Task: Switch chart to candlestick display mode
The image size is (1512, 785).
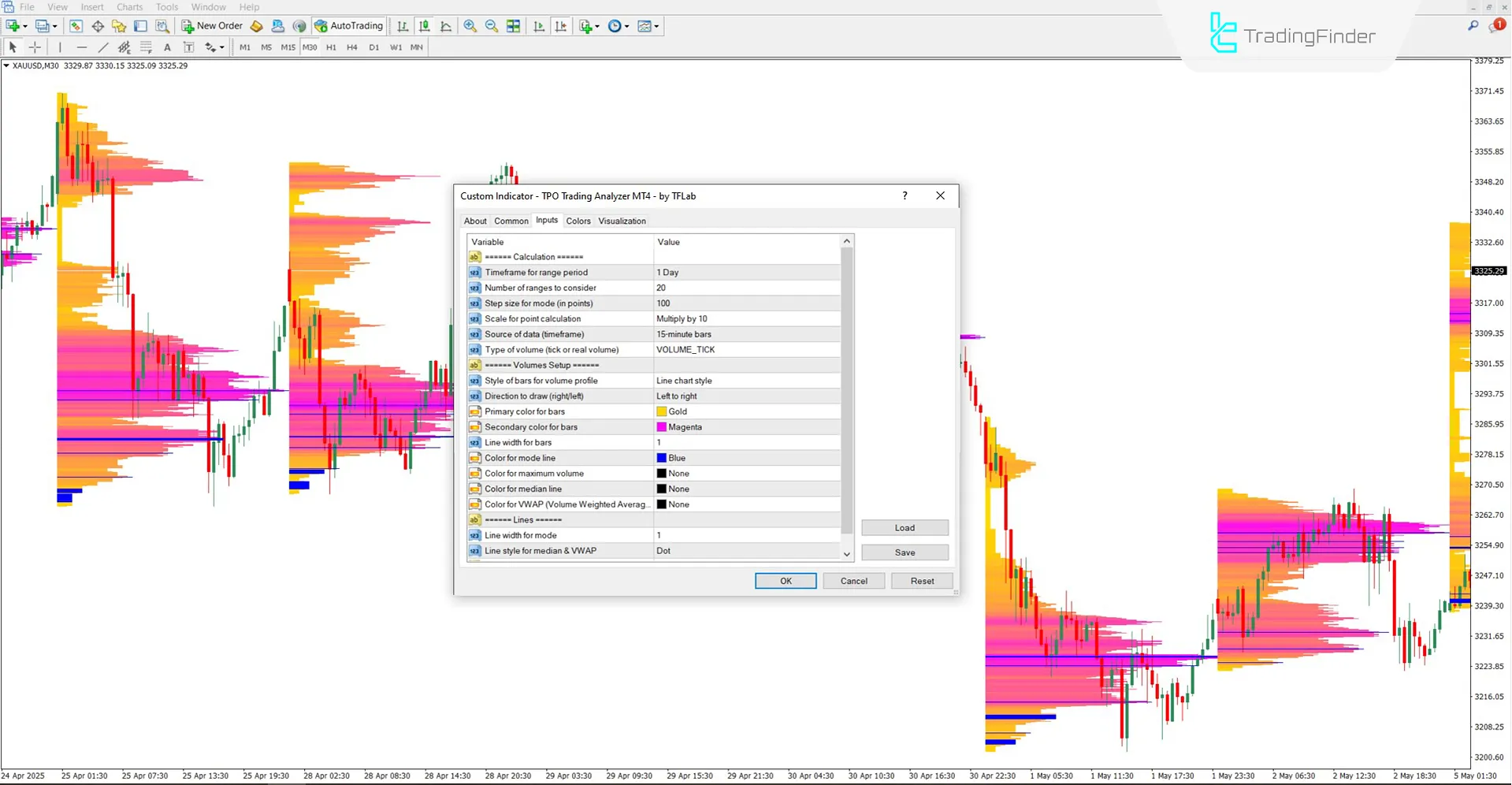Action: click(x=424, y=26)
